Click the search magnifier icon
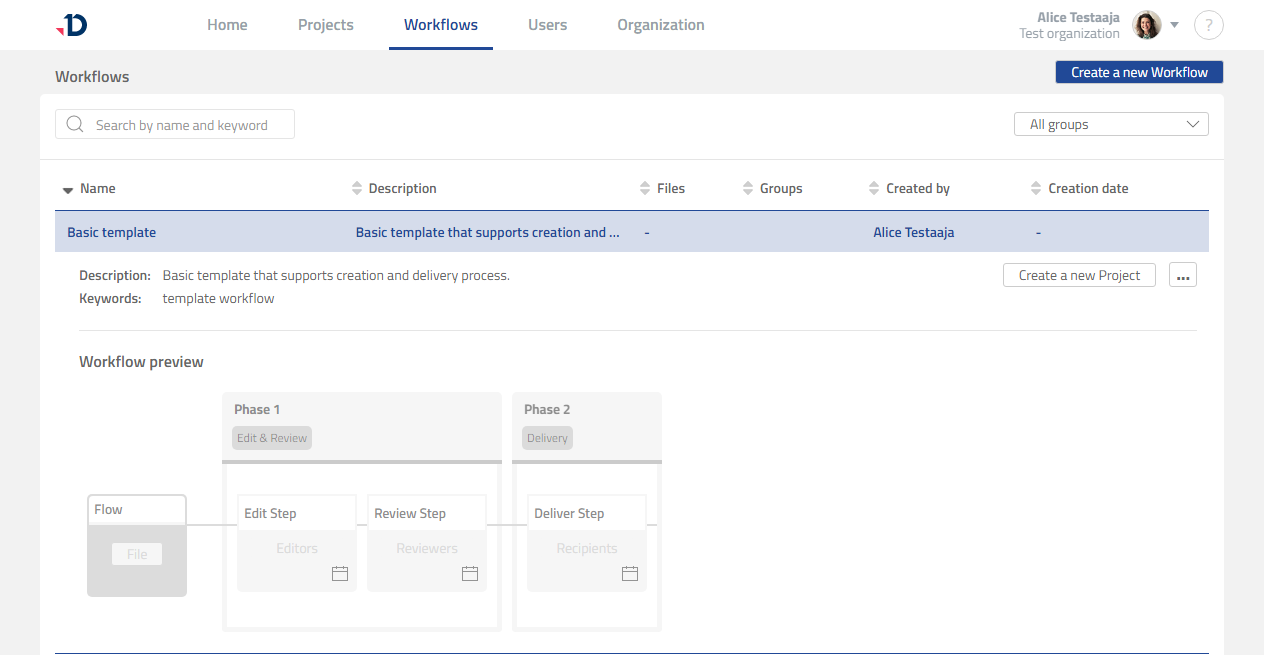Screen dimensions: 1264x655 coord(74,124)
